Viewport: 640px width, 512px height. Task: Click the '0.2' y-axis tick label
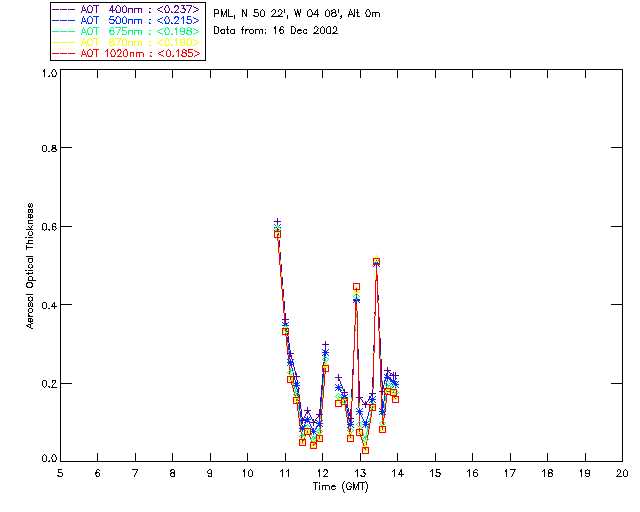click(x=49, y=384)
